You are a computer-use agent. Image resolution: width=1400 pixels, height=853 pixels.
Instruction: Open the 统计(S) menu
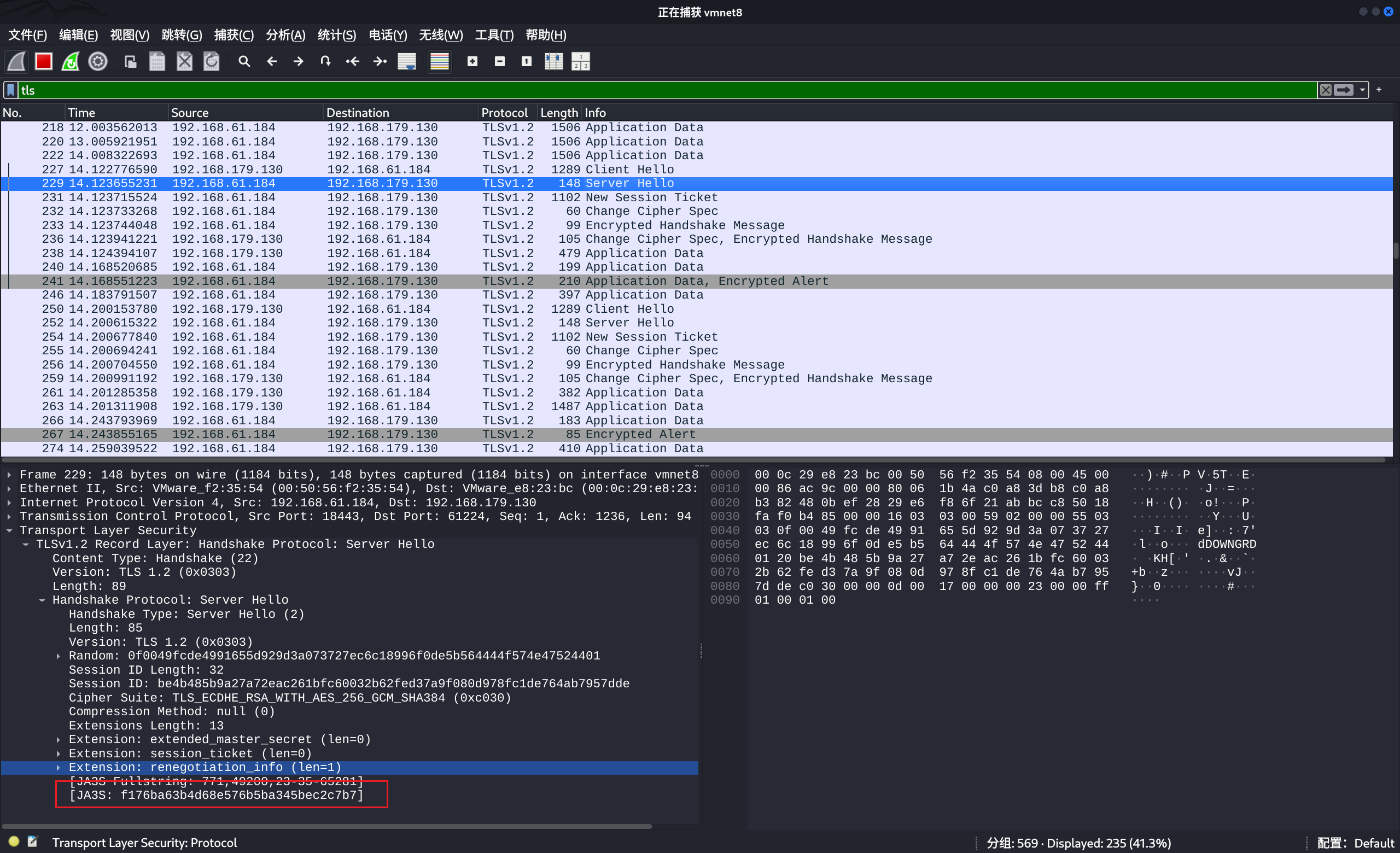click(x=336, y=35)
